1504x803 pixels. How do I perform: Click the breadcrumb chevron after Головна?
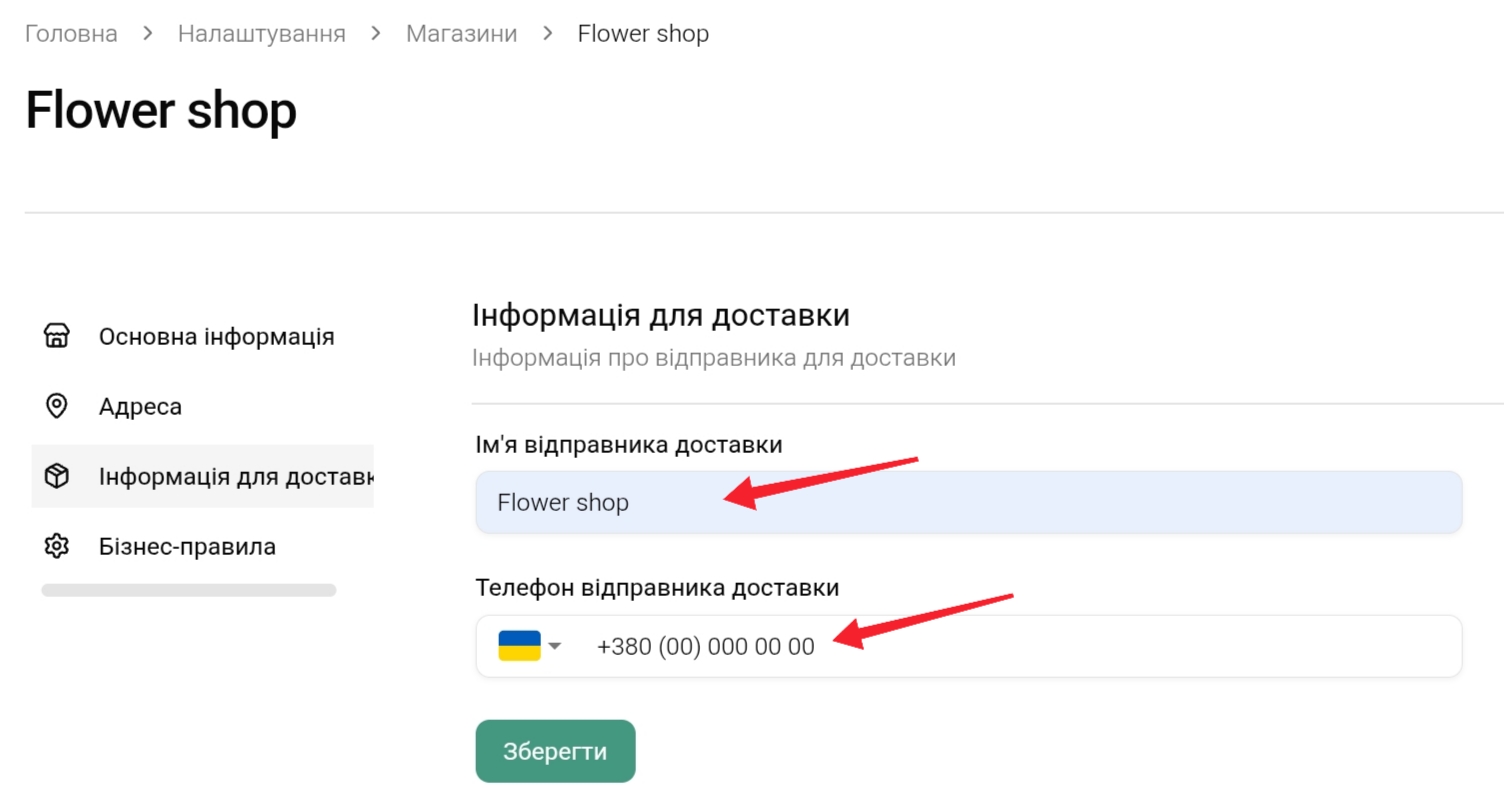[147, 33]
